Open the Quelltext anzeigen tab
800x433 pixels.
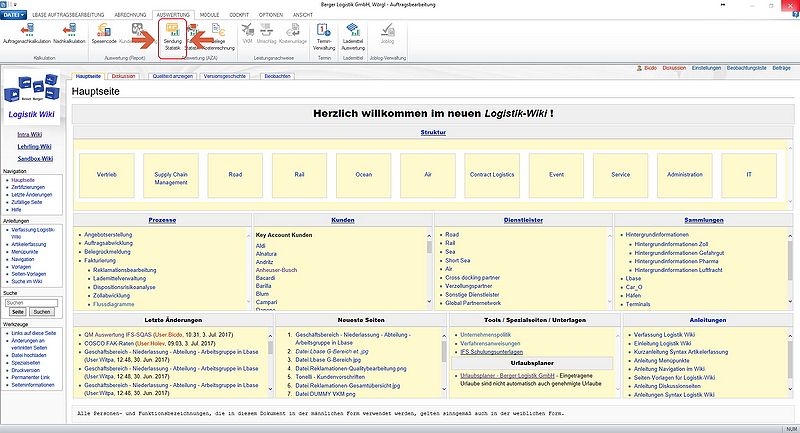pyautogui.click(x=172, y=76)
